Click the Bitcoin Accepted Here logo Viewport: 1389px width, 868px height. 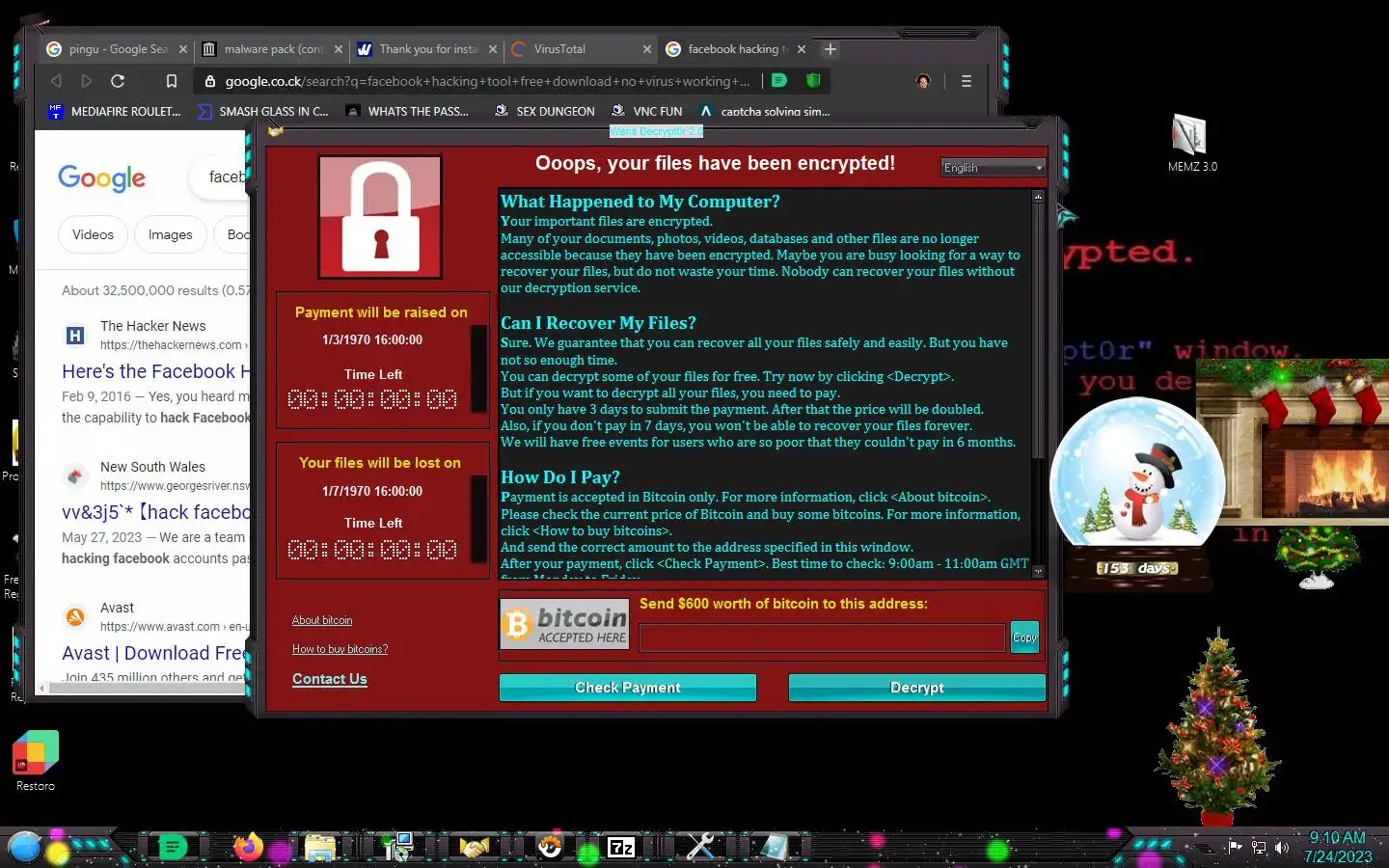click(565, 625)
